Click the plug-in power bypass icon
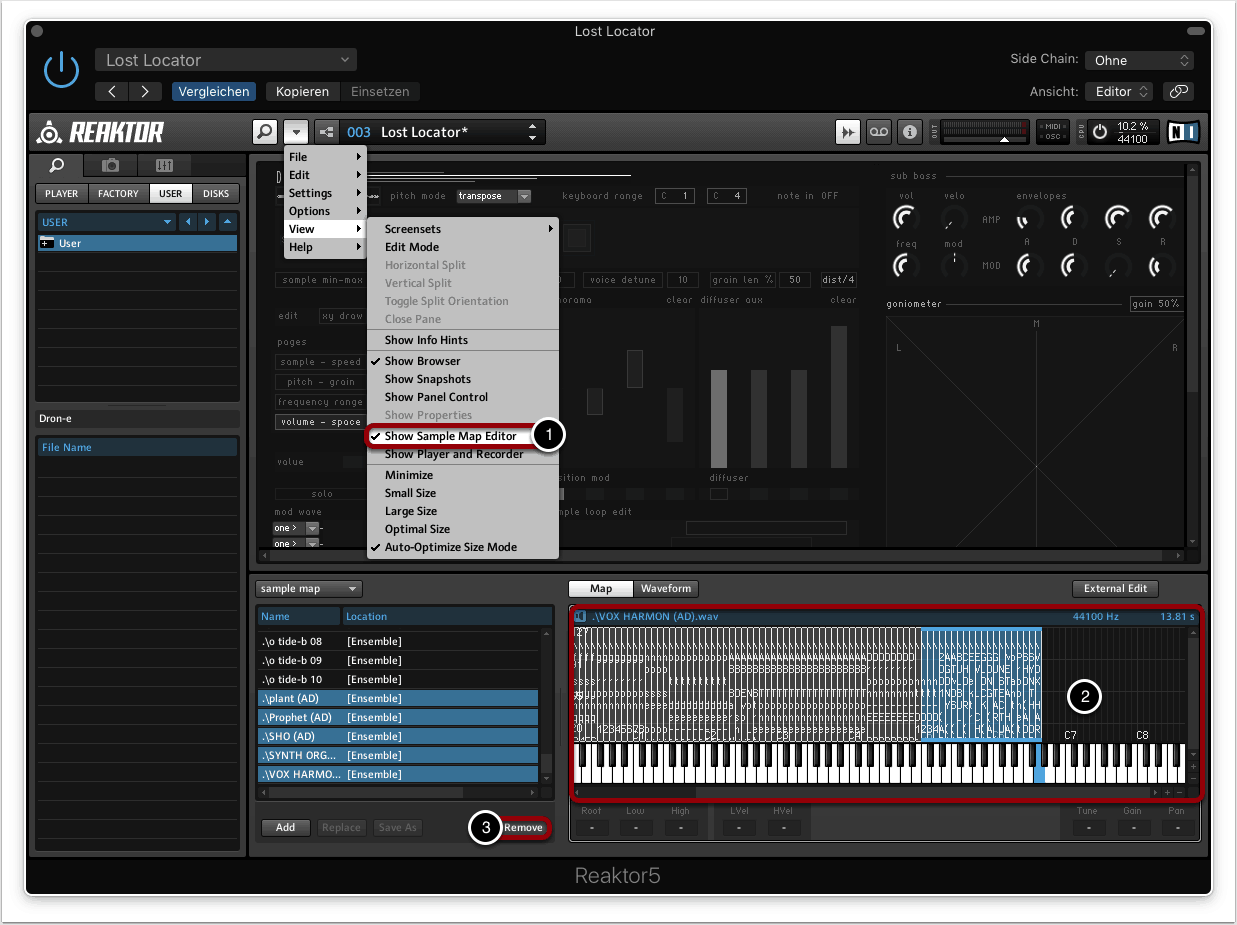This screenshot has height=925, width=1237. pyautogui.click(x=61, y=69)
